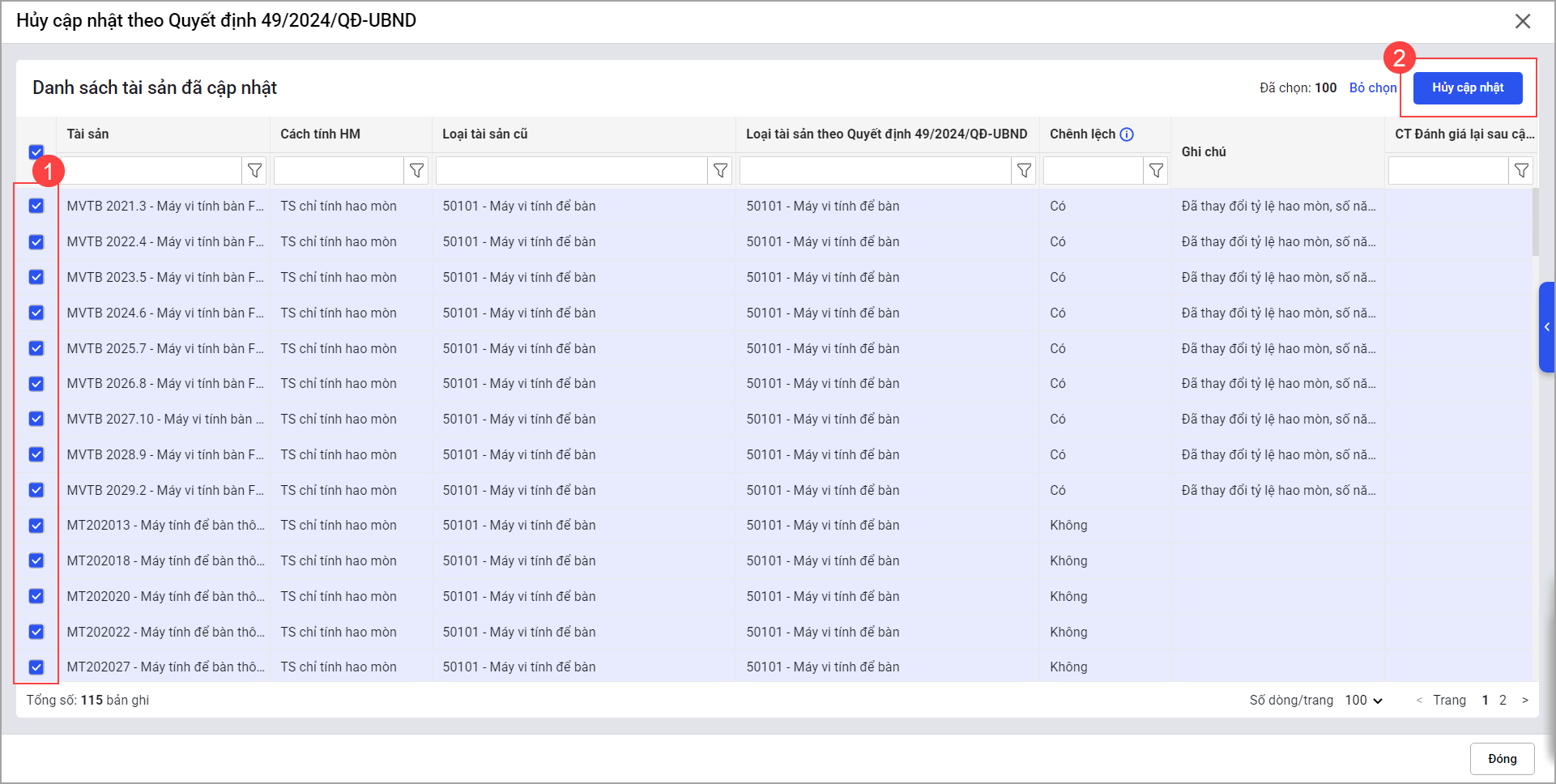Expand the blue side panel arrow

(1546, 327)
